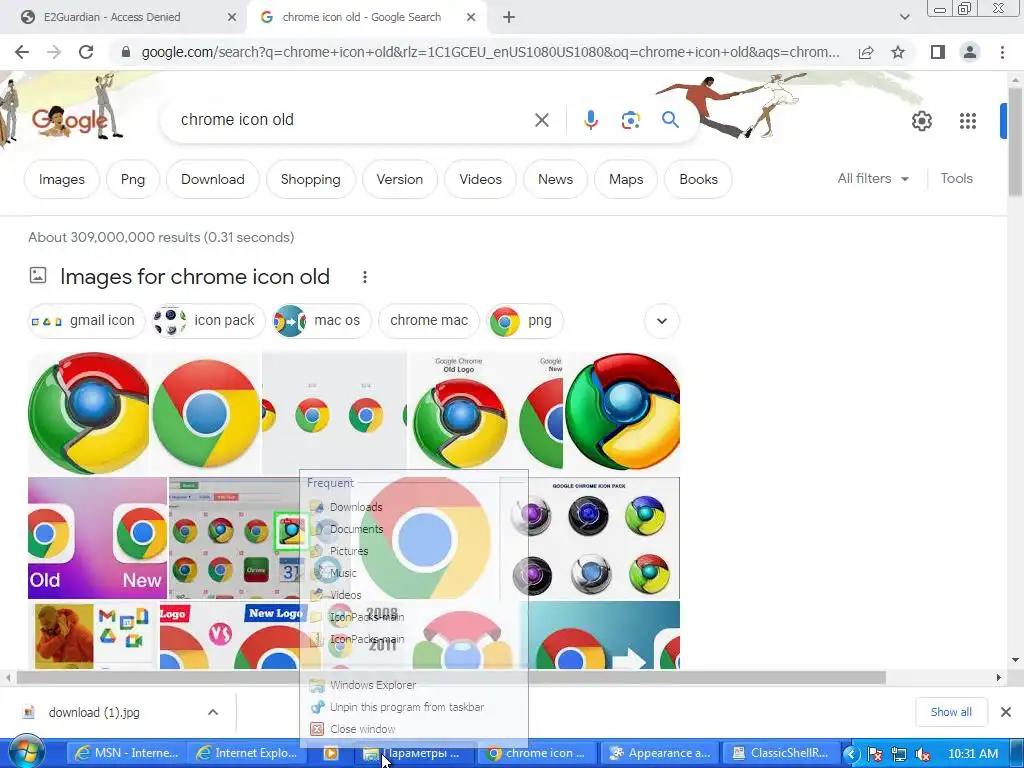Click the muted volume tray icon
1024x768 pixels.
[x=923, y=754]
